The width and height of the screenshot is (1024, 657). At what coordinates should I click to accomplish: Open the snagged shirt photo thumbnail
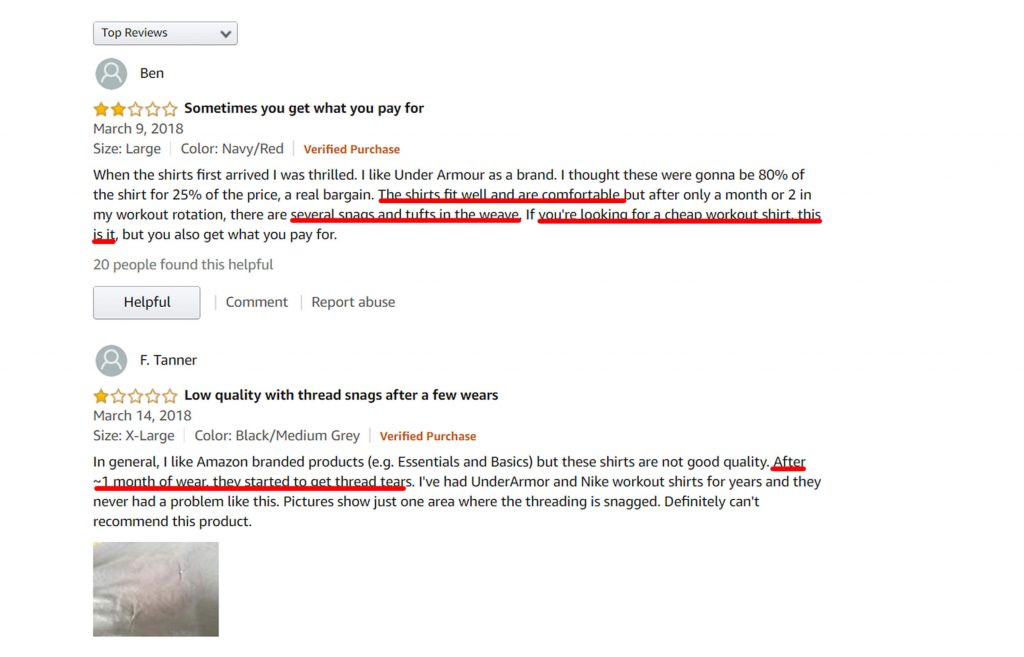pyautogui.click(x=156, y=589)
